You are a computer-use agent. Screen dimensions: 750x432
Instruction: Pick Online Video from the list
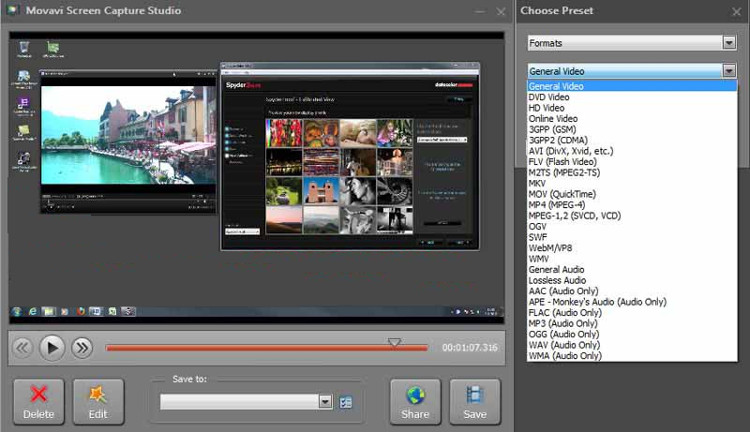click(632, 119)
